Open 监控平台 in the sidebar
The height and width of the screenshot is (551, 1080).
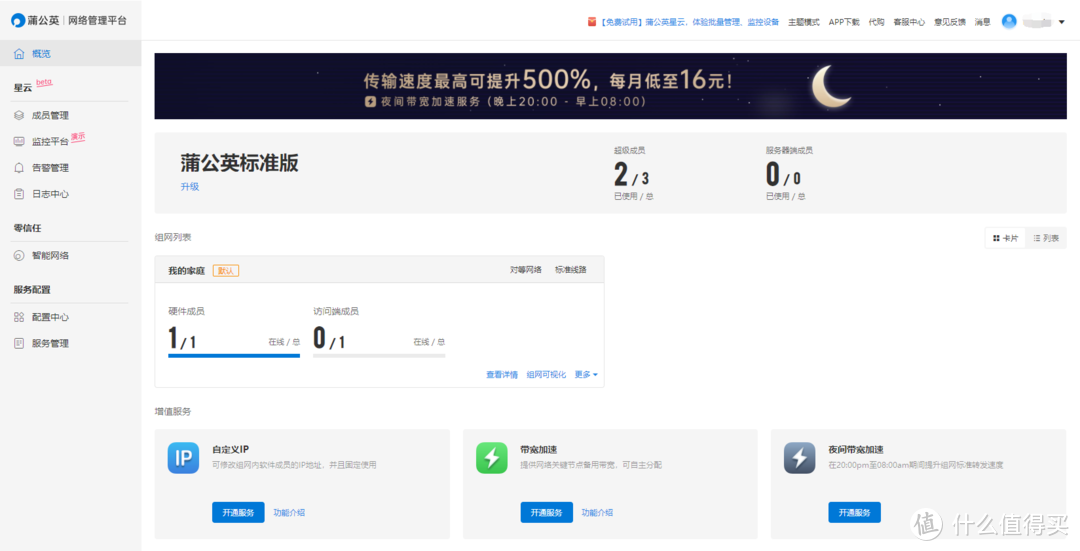pyautogui.click(x=49, y=142)
